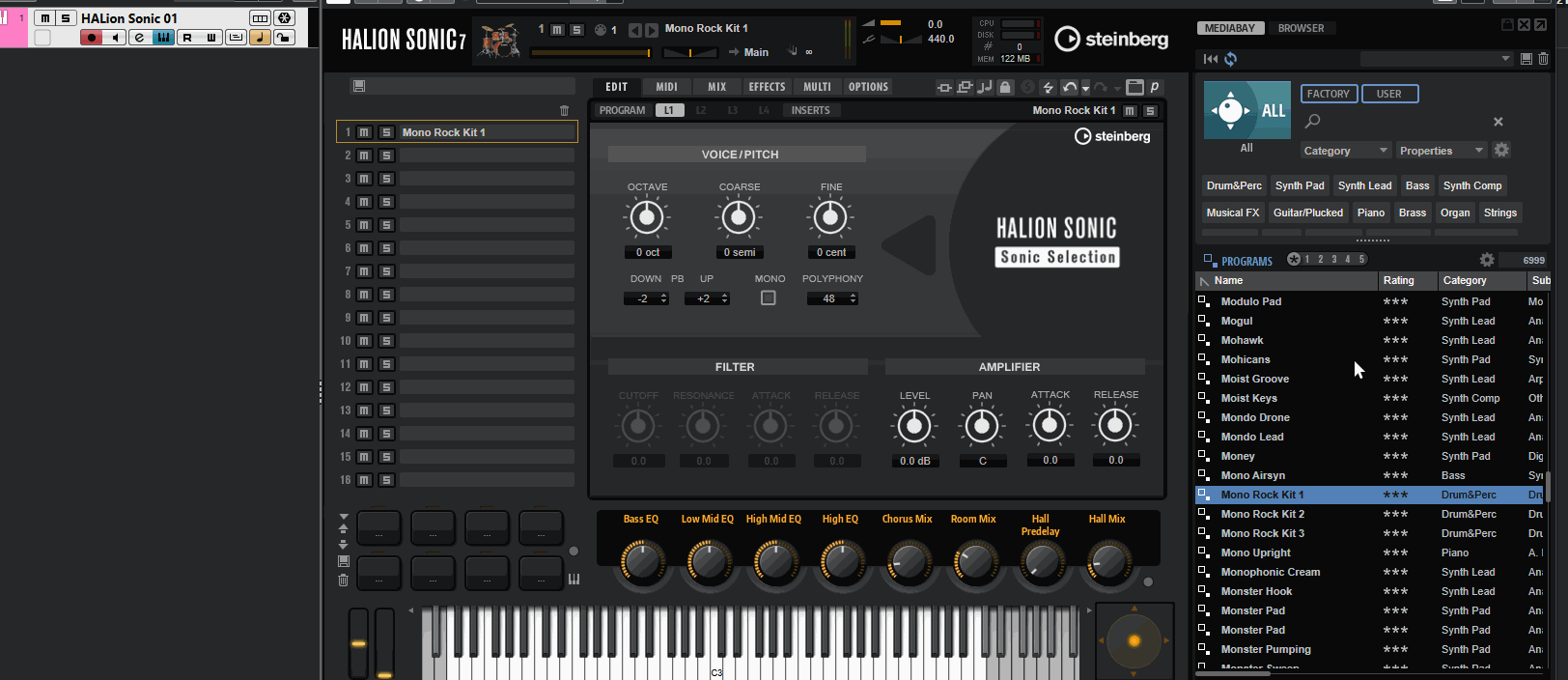Click the trash icon below the trigger pads
Screen dimensions: 1568x680
coord(343,580)
